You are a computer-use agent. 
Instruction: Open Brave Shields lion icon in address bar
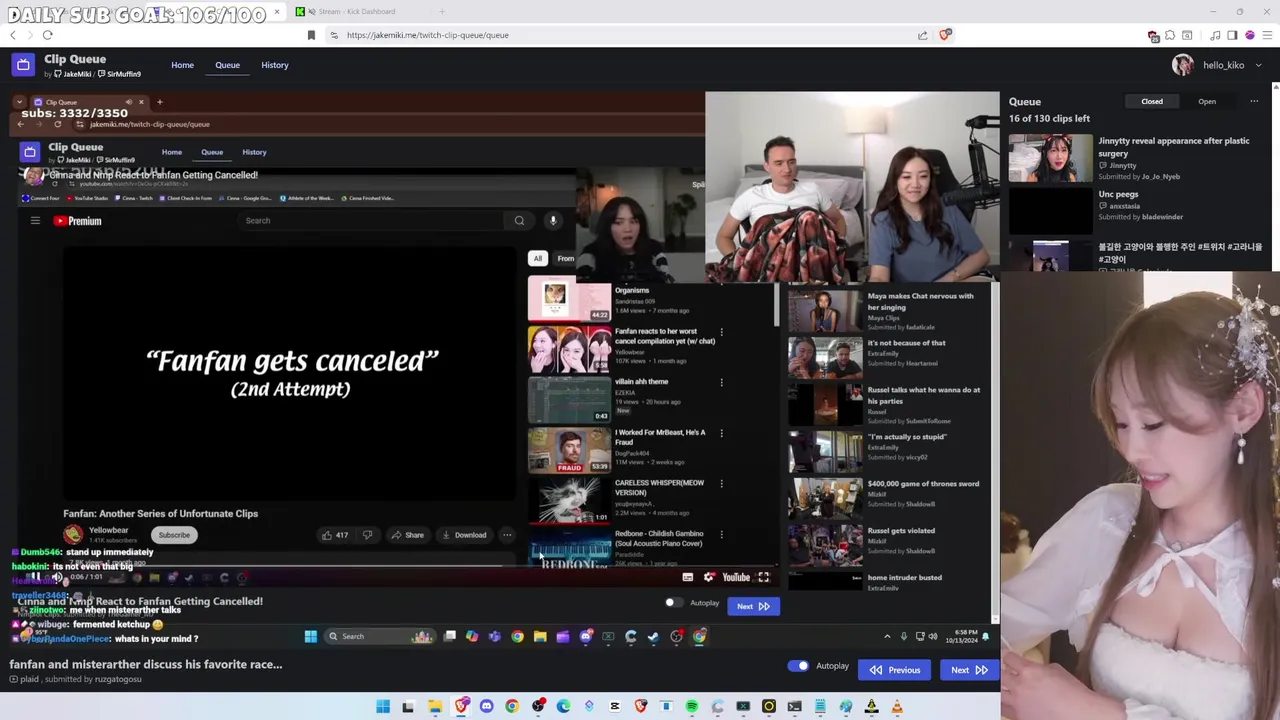[x=945, y=35]
